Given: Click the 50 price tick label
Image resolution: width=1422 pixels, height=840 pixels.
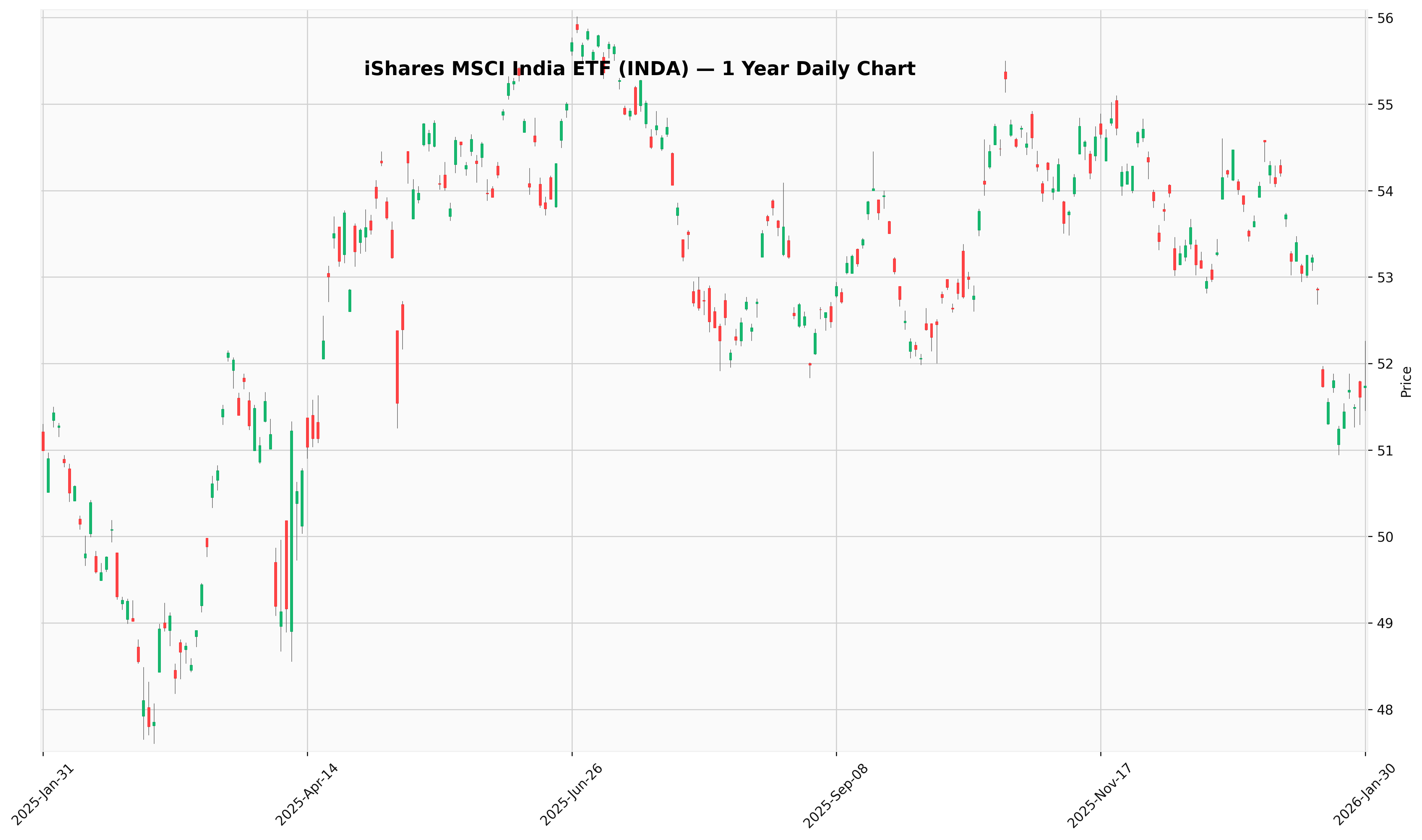Looking at the screenshot, I should click(x=1386, y=537).
